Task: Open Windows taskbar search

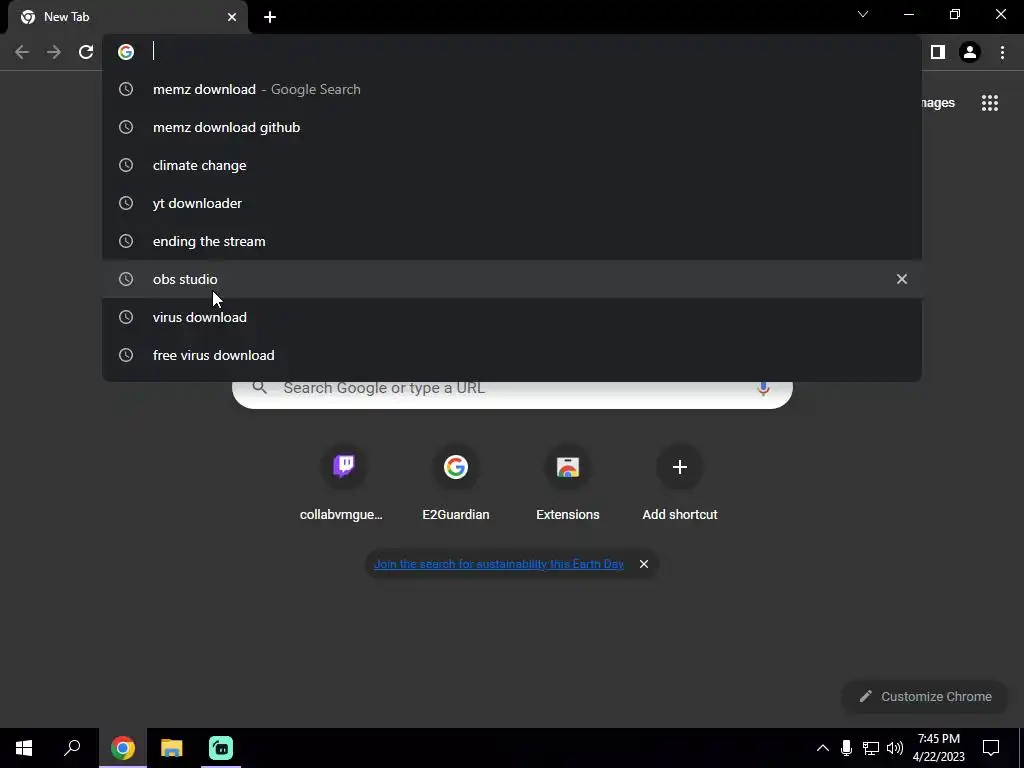Action: click(72, 748)
